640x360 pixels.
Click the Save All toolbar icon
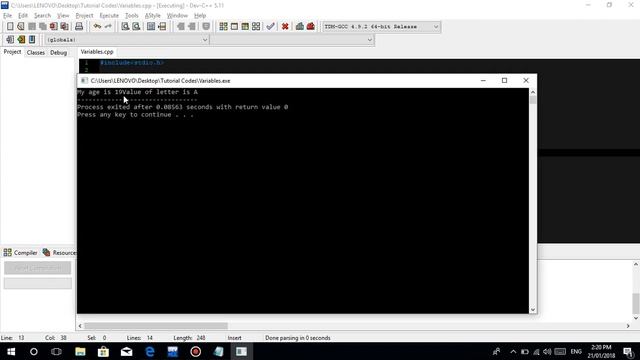[43, 27]
